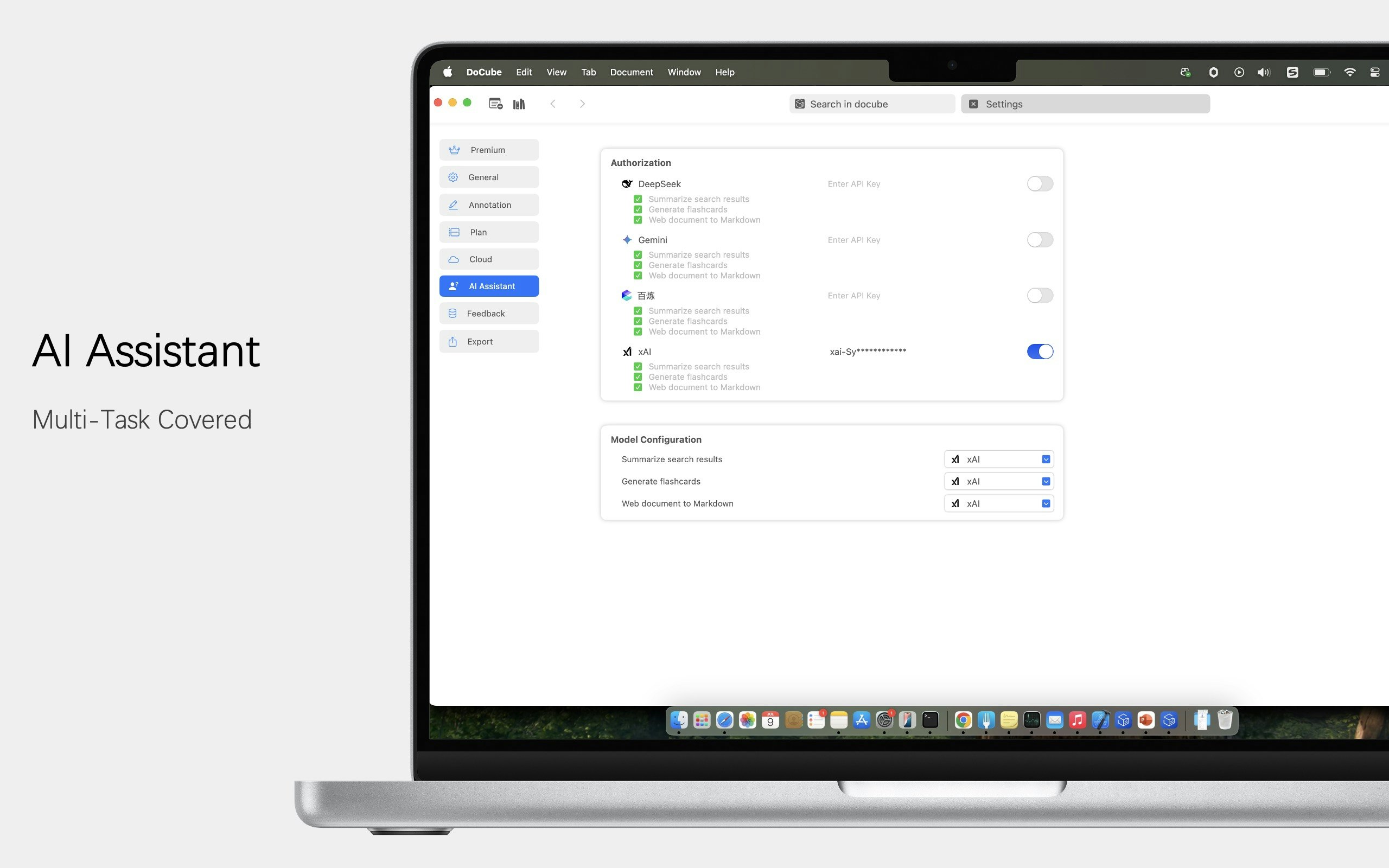The image size is (1389, 868).
Task: Turn off the xAI authorization switch
Action: click(1040, 352)
